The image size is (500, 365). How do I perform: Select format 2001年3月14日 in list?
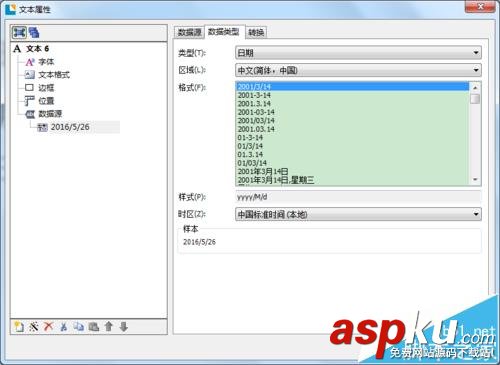pyautogui.click(x=352, y=172)
